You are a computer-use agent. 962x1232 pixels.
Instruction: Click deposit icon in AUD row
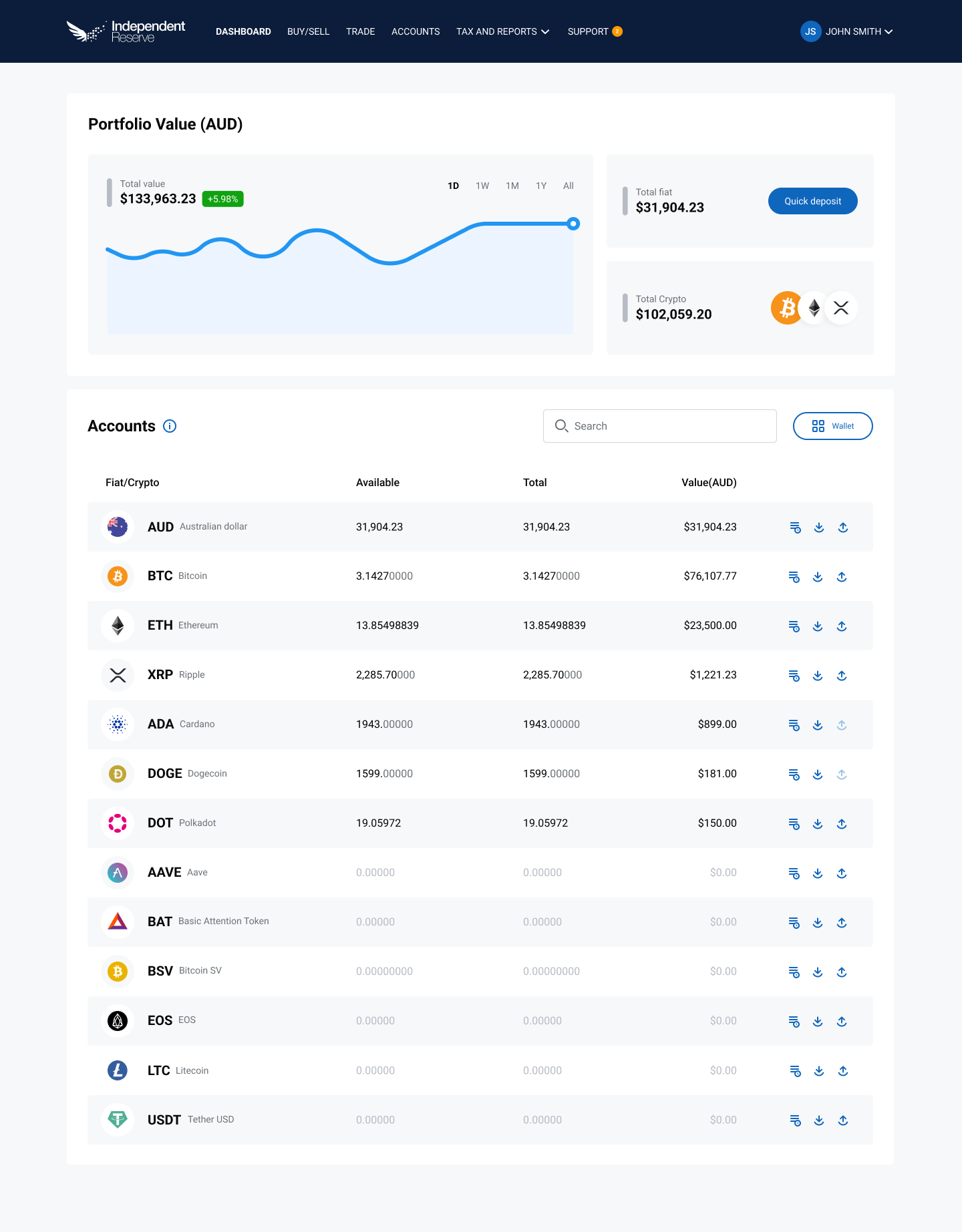coord(819,528)
